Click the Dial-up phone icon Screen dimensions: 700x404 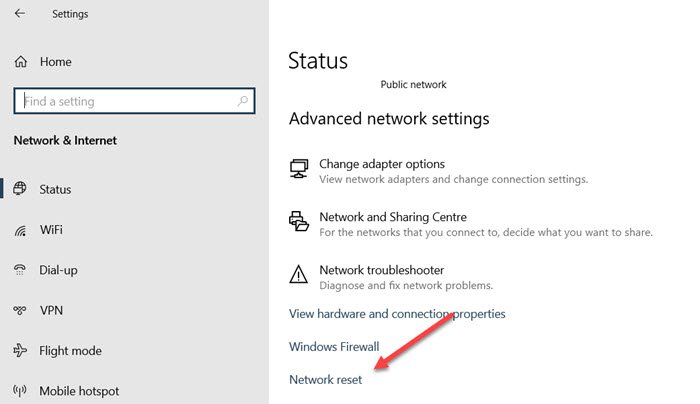point(20,270)
